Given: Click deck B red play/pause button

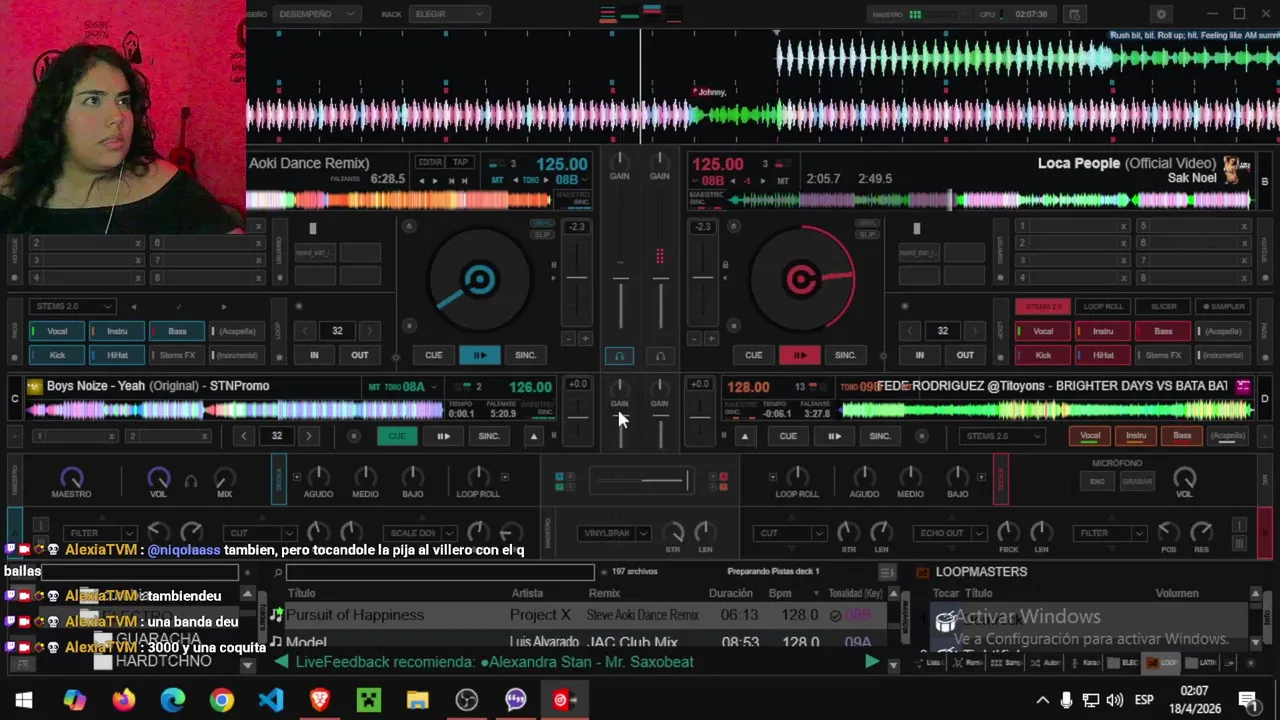Looking at the screenshot, I should (799, 355).
